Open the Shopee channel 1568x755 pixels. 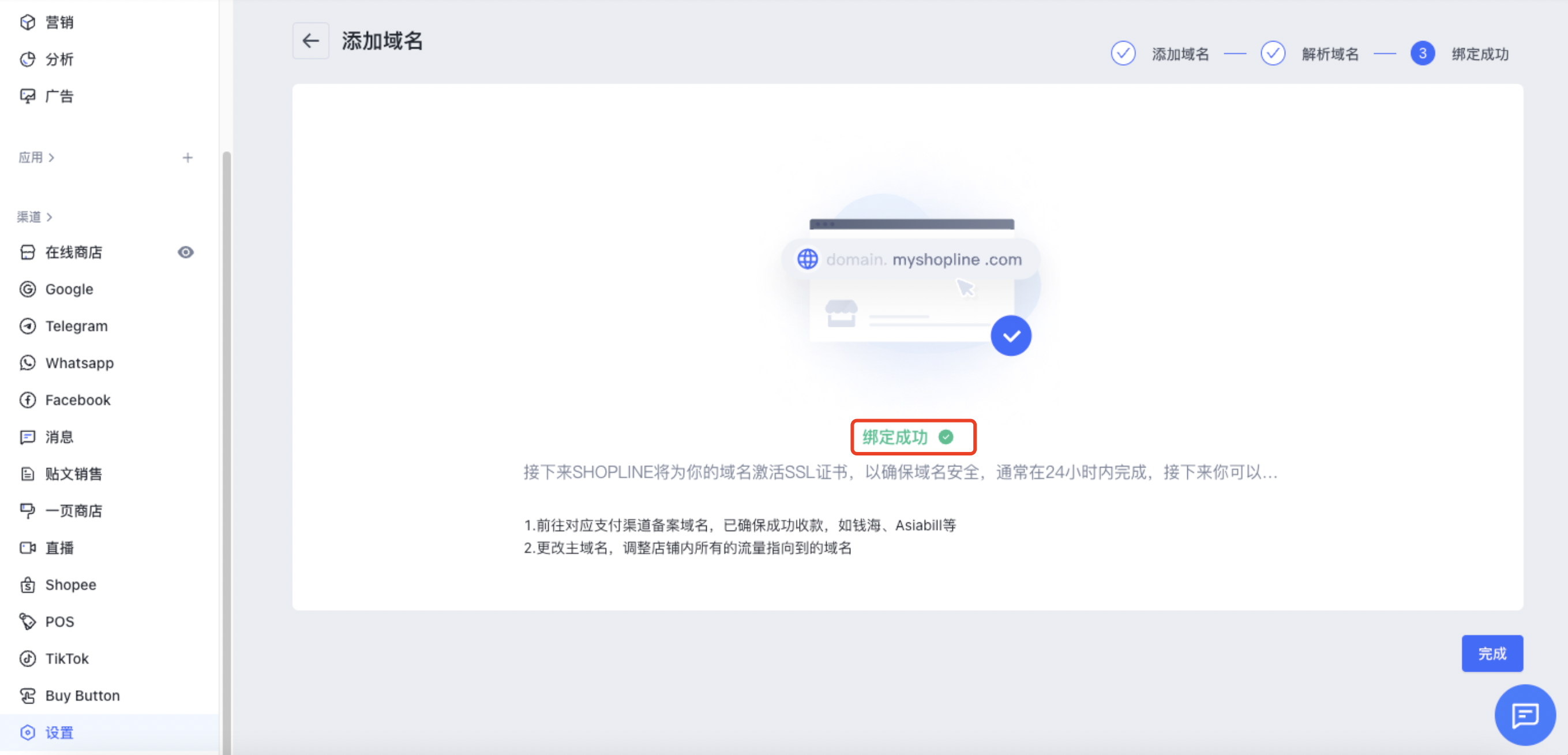tap(70, 585)
